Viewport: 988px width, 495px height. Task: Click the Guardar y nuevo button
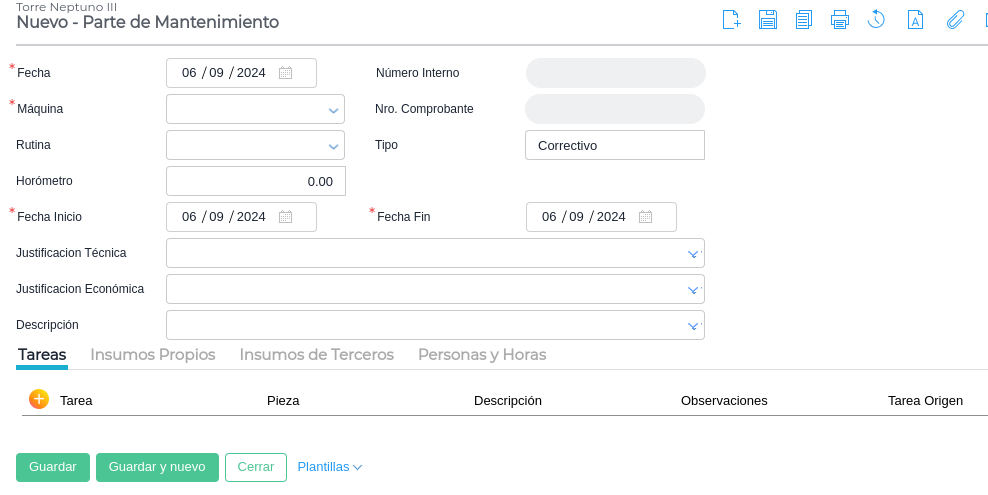pyautogui.click(x=157, y=467)
